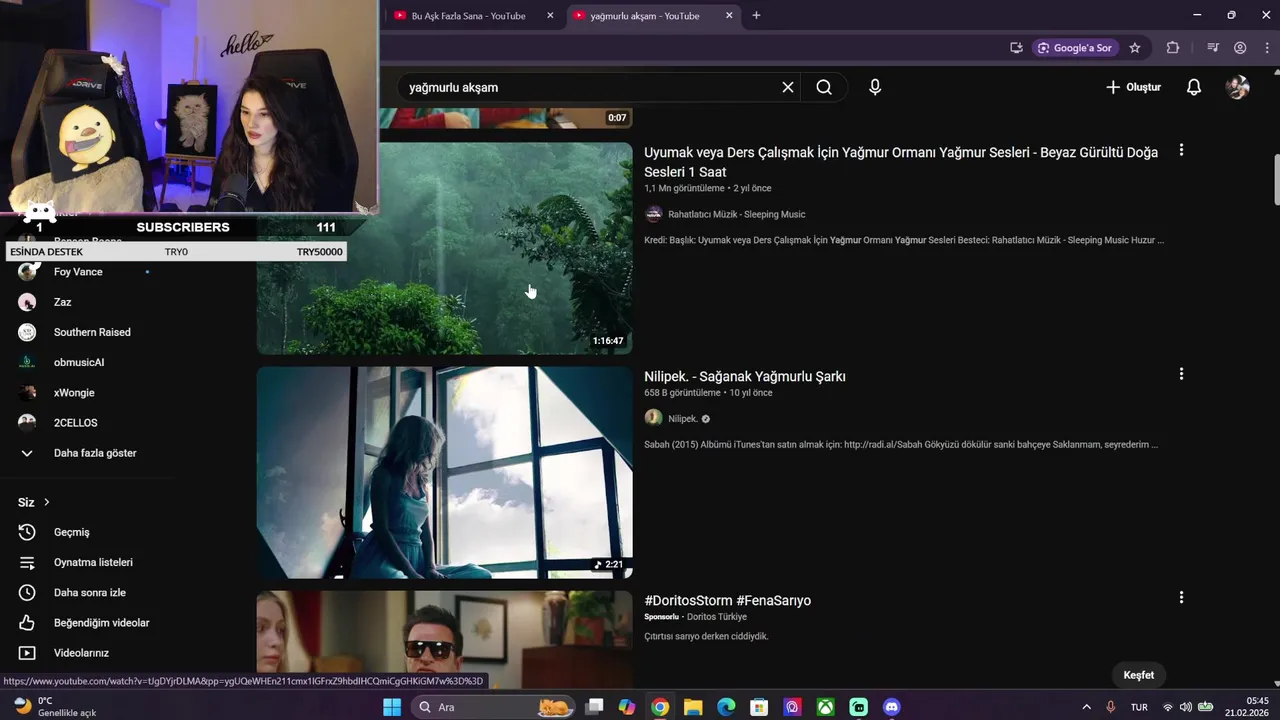
Task: Switch to Bu Aşk Fazla Sana tab
Action: (x=468, y=16)
